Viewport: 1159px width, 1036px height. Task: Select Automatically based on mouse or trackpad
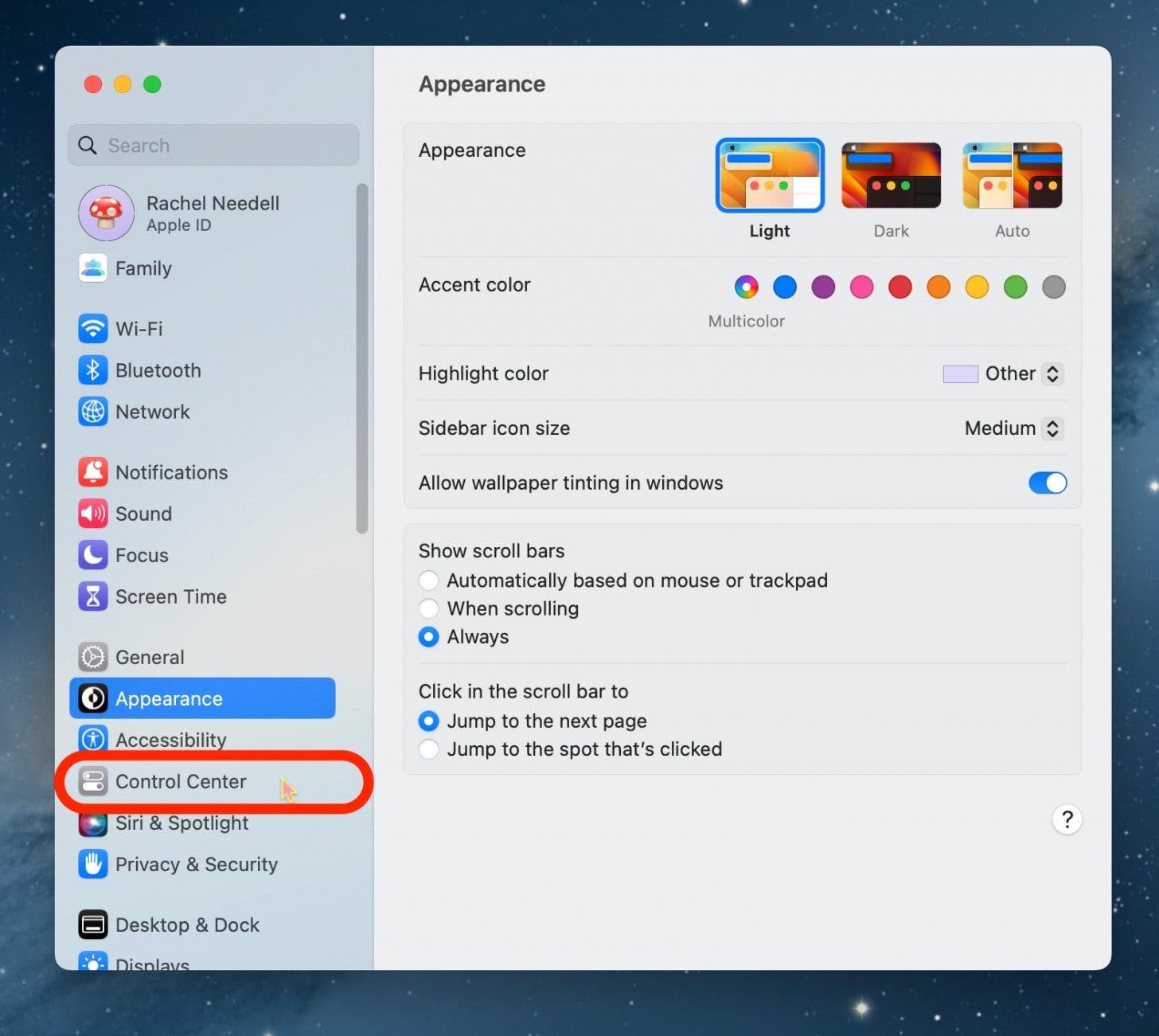coord(428,581)
